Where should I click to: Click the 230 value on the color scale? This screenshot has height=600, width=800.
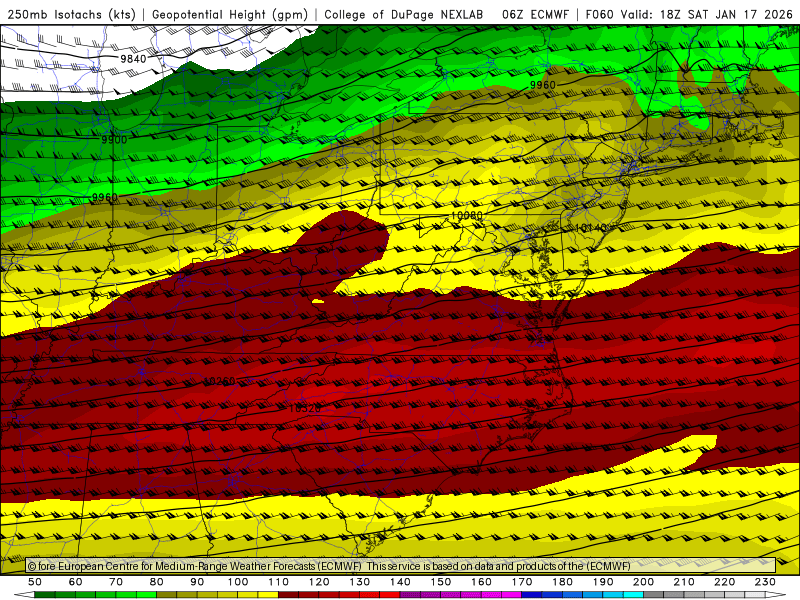pos(765,582)
